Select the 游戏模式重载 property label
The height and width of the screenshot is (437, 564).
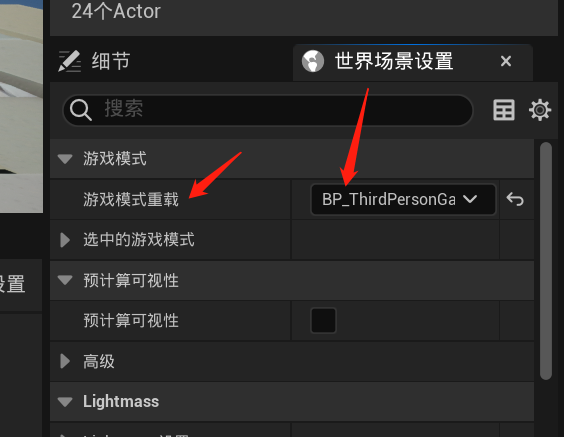pyautogui.click(x=131, y=199)
